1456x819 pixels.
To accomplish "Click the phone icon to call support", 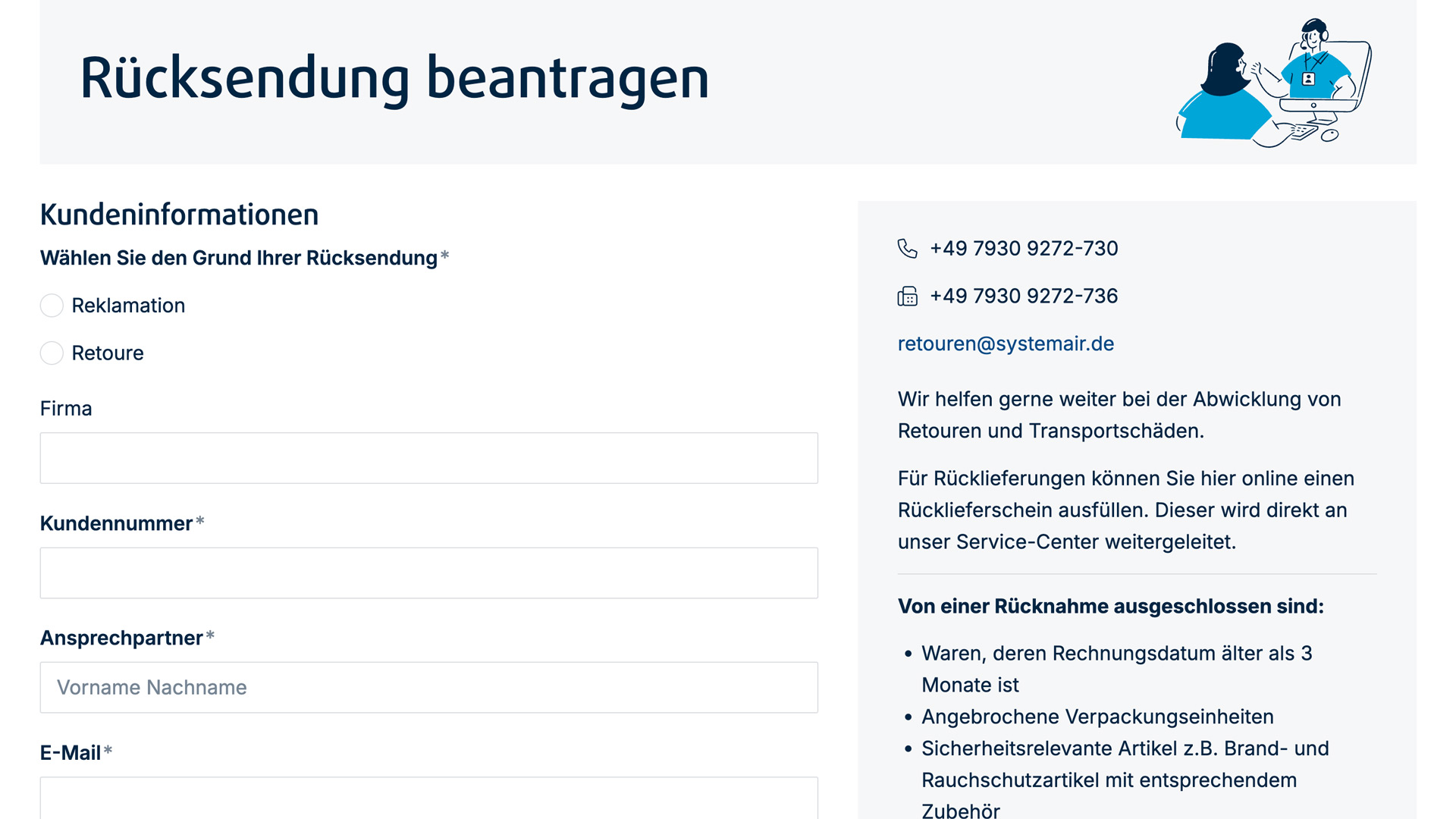I will point(907,249).
